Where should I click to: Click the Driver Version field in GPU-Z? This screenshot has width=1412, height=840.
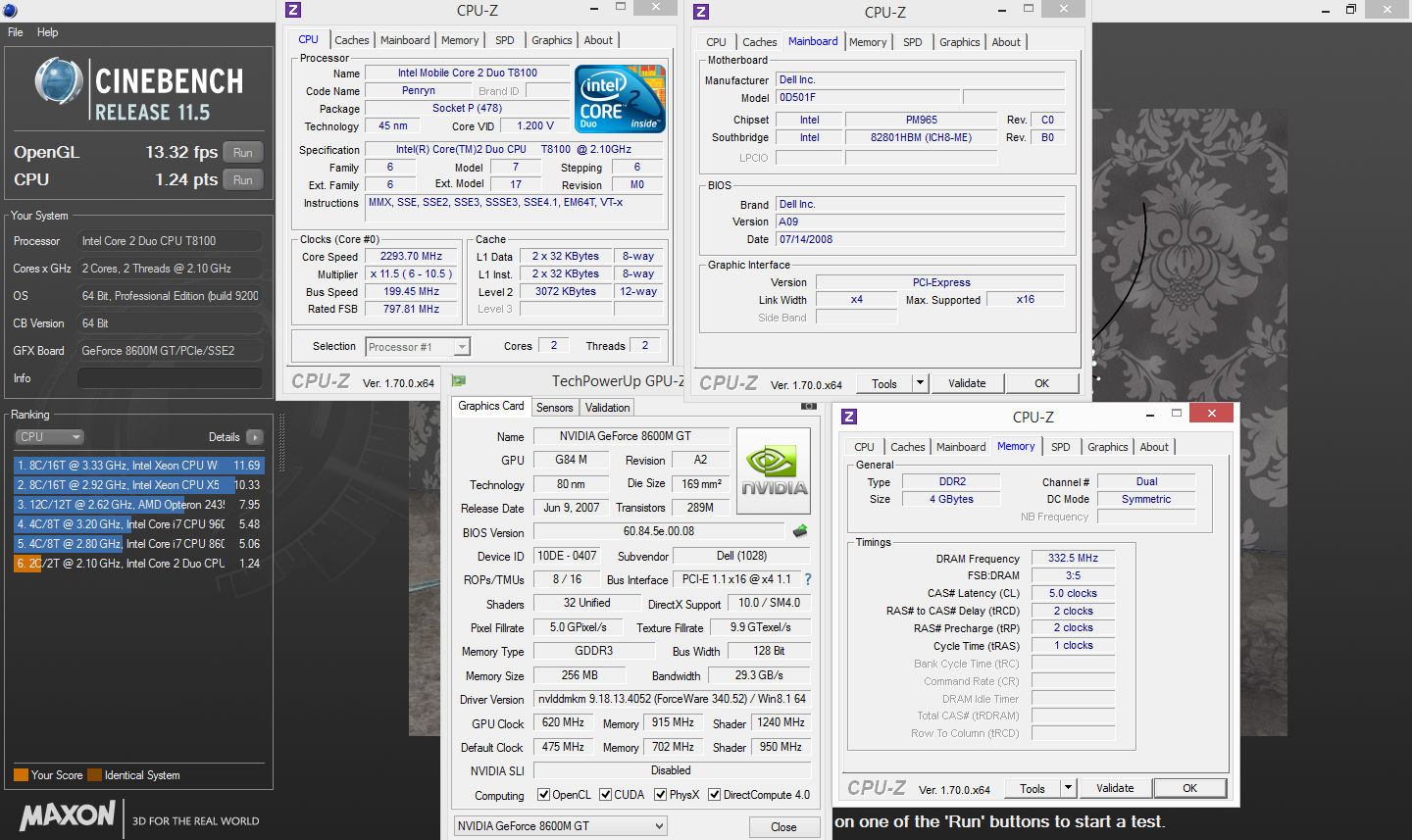pos(672,699)
